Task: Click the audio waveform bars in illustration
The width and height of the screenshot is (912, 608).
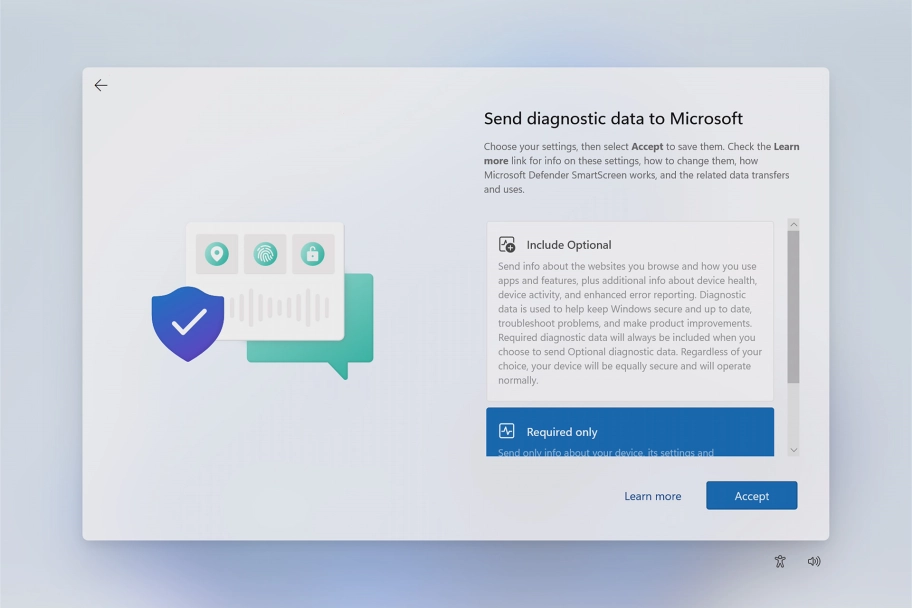Action: point(279,308)
